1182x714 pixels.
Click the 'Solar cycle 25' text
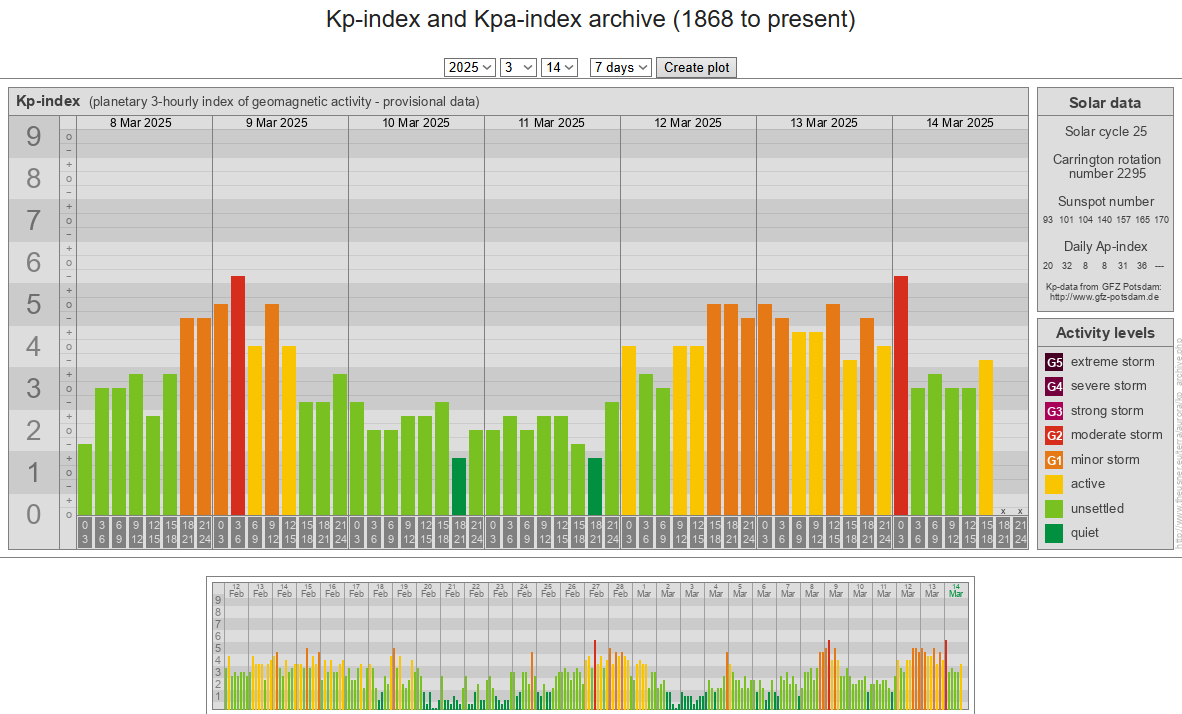(1106, 131)
